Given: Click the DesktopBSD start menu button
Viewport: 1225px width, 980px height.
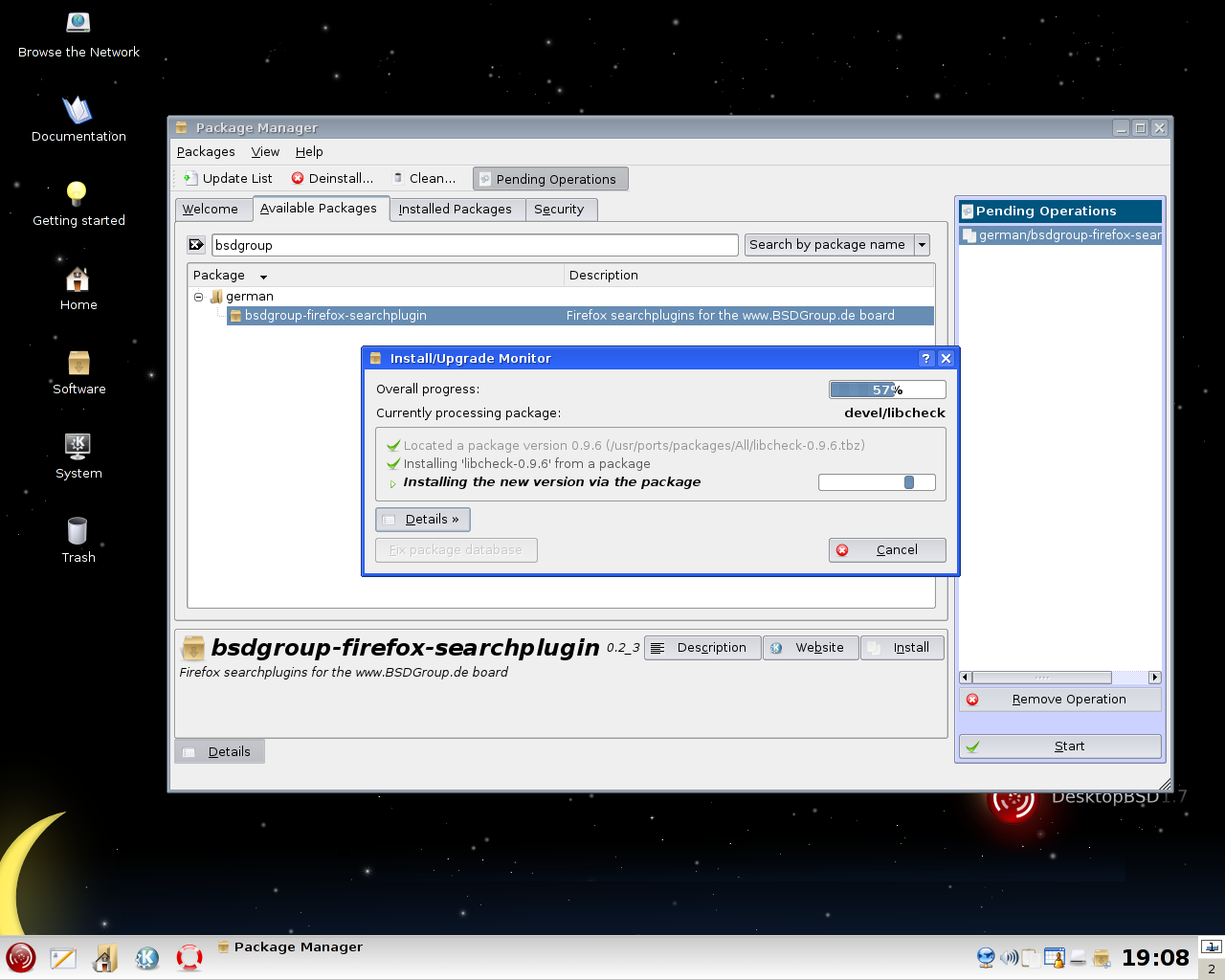Looking at the screenshot, I should pyautogui.click(x=21, y=957).
